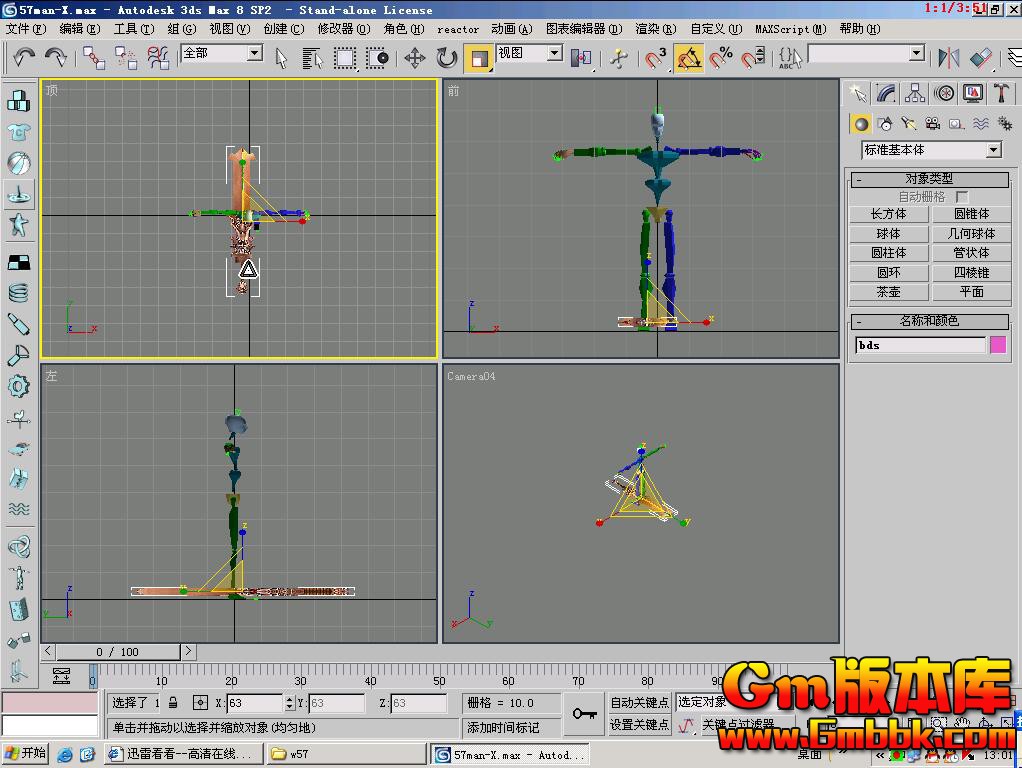This screenshot has height=768, width=1022.
Task: Open the Modify panel tab
Action: [x=886, y=93]
